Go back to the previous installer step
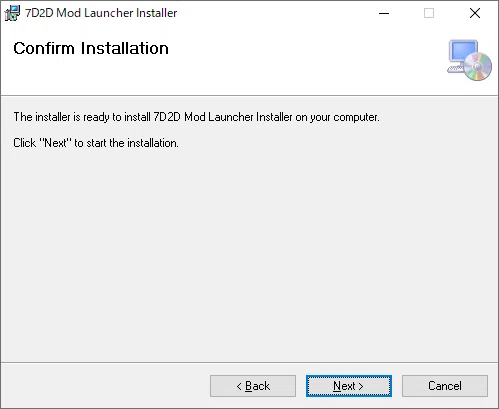Screen dimensions: 499x409 253,386
